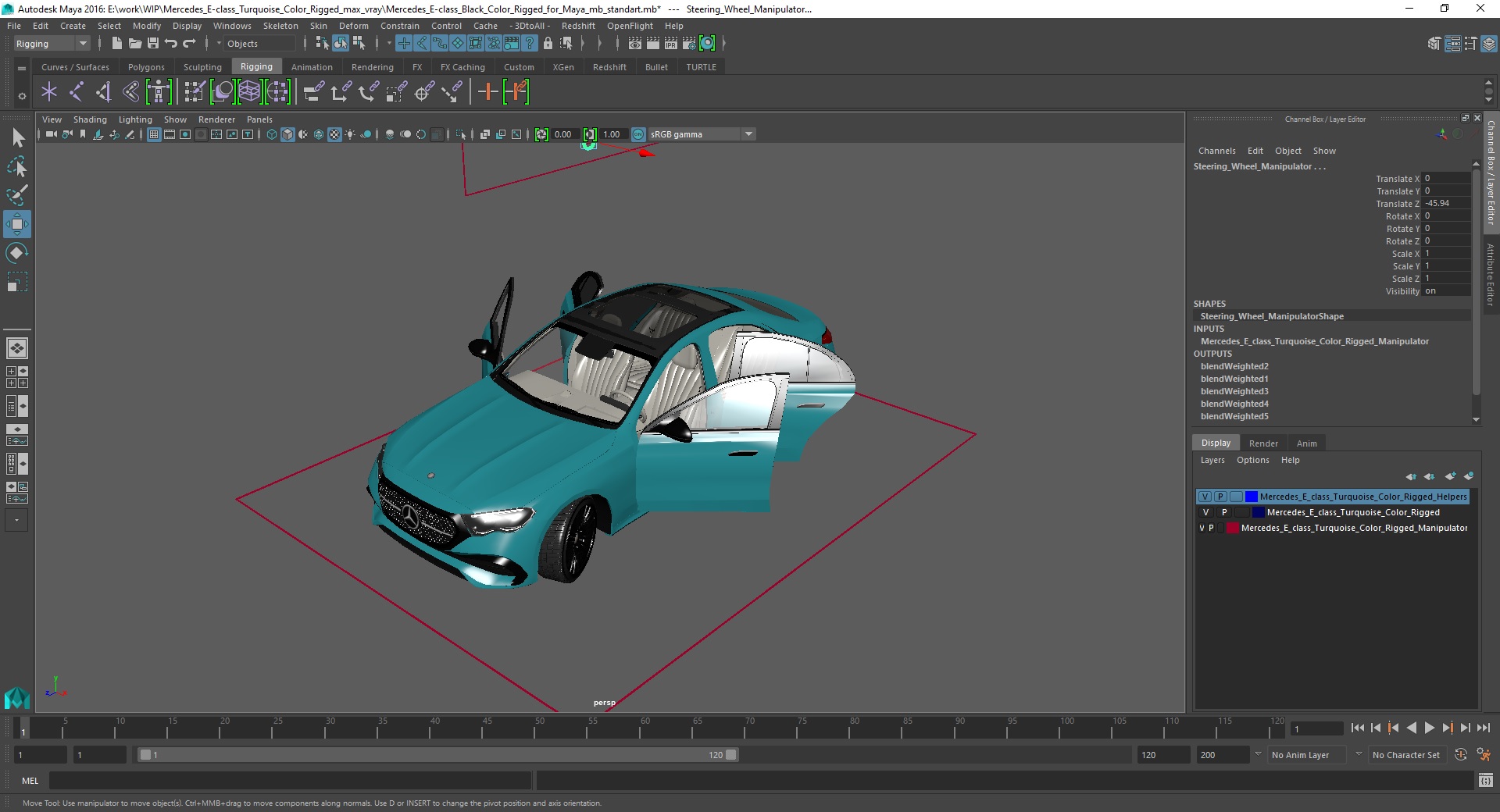The image size is (1500, 812).
Task: Move the selected layer up in the list
Action: tap(1411, 476)
